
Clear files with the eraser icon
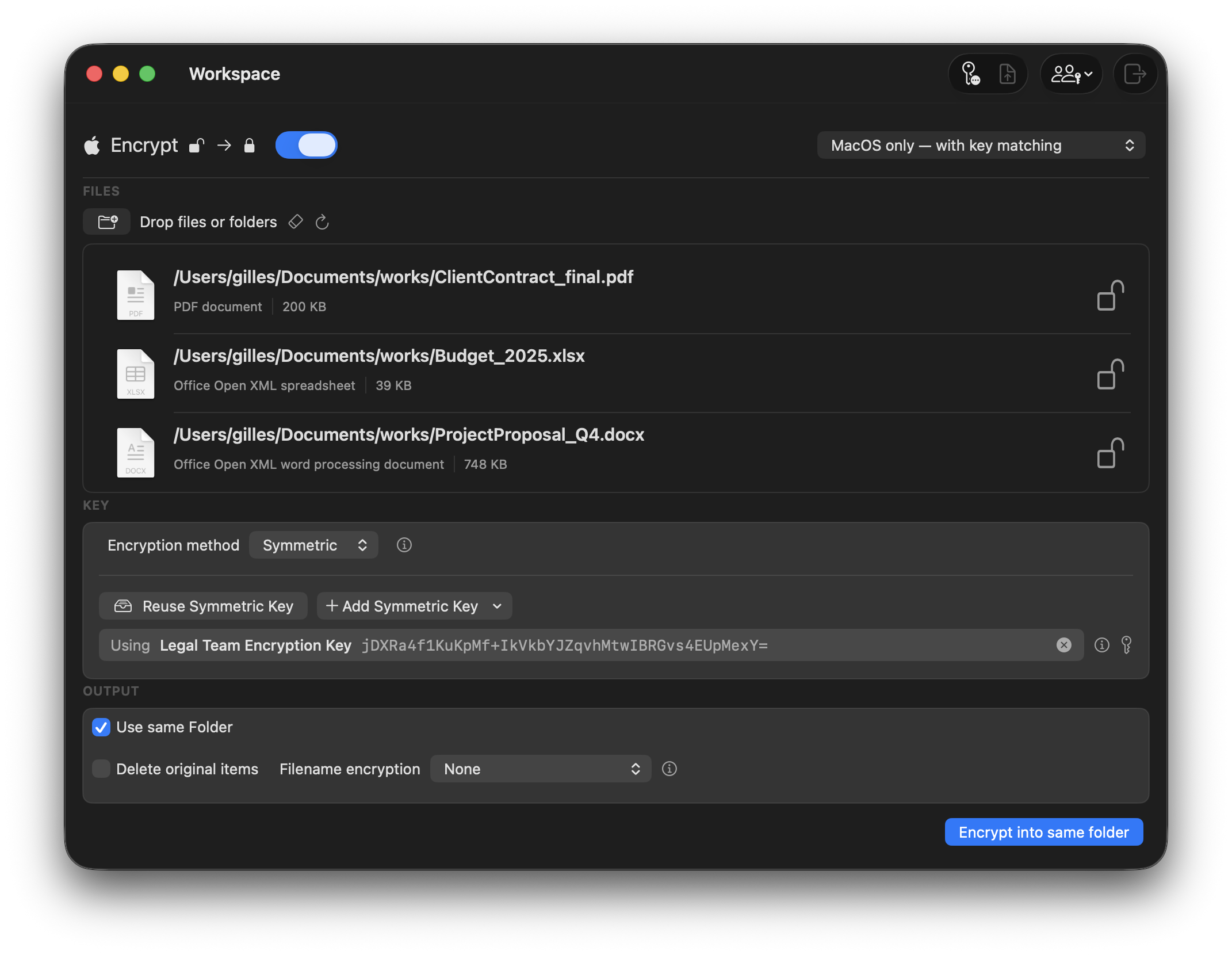pyautogui.click(x=296, y=222)
